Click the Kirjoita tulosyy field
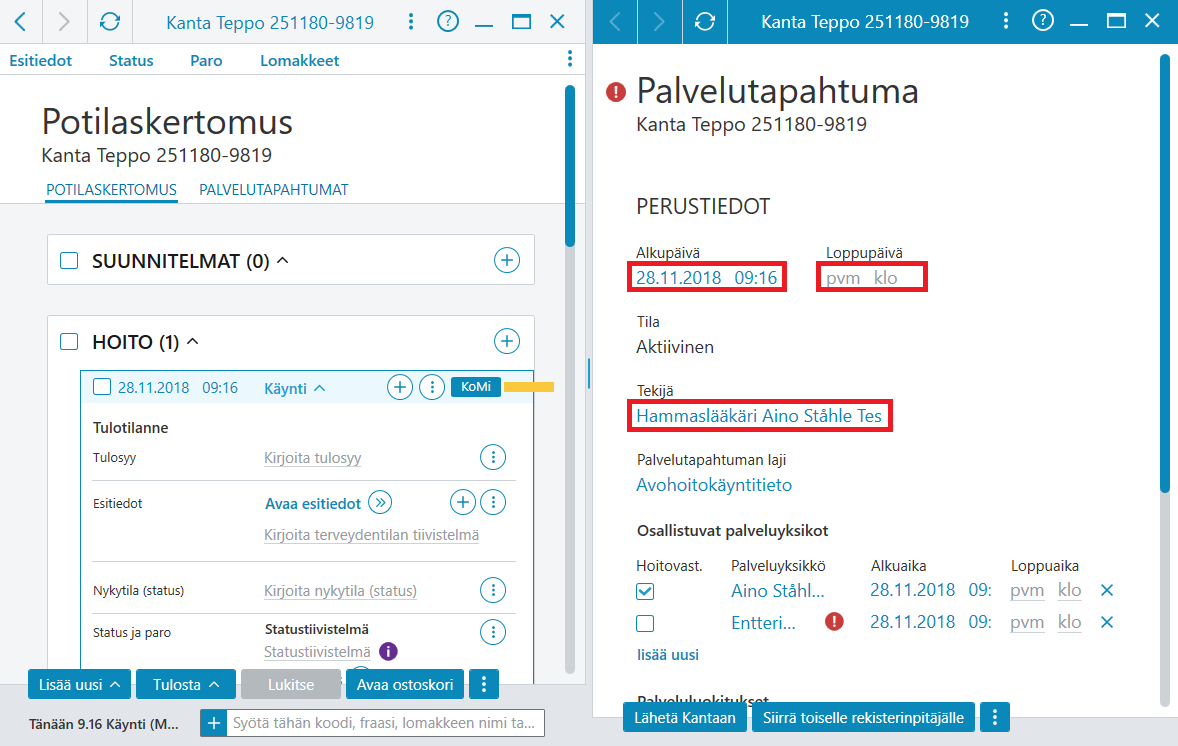The width and height of the screenshot is (1178, 746). [313, 458]
